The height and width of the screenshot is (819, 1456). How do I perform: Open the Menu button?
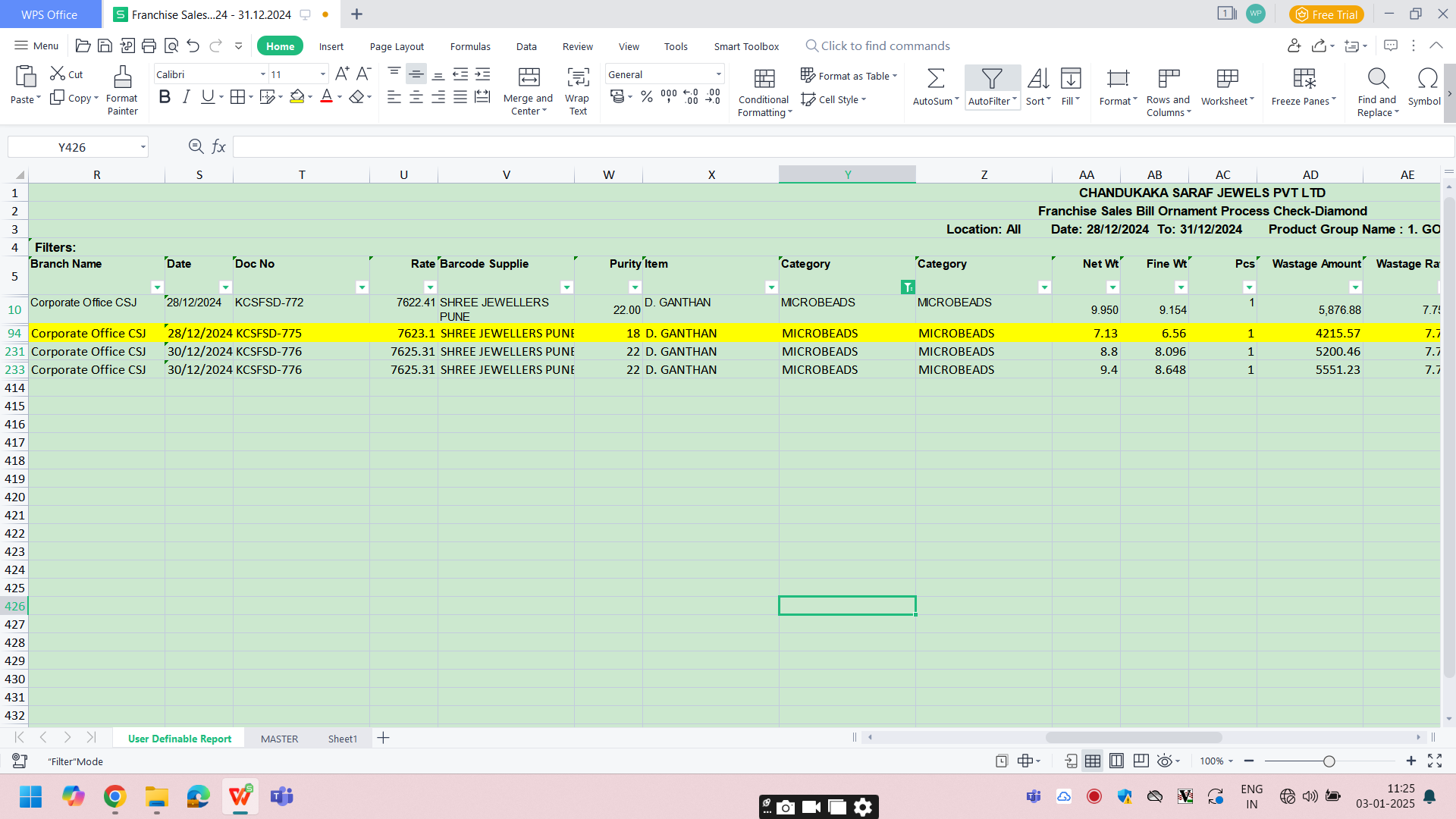click(36, 46)
